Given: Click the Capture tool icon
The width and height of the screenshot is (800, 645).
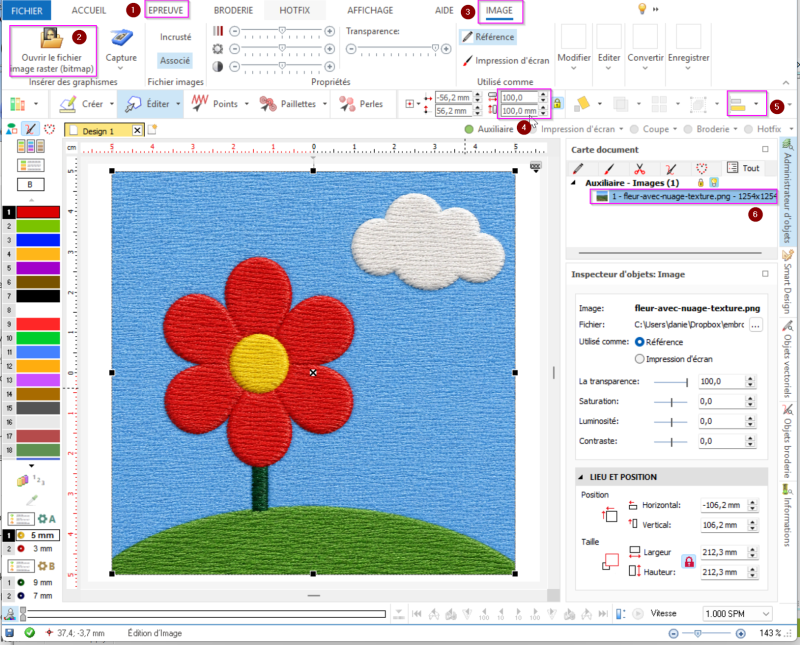Looking at the screenshot, I should (x=121, y=39).
